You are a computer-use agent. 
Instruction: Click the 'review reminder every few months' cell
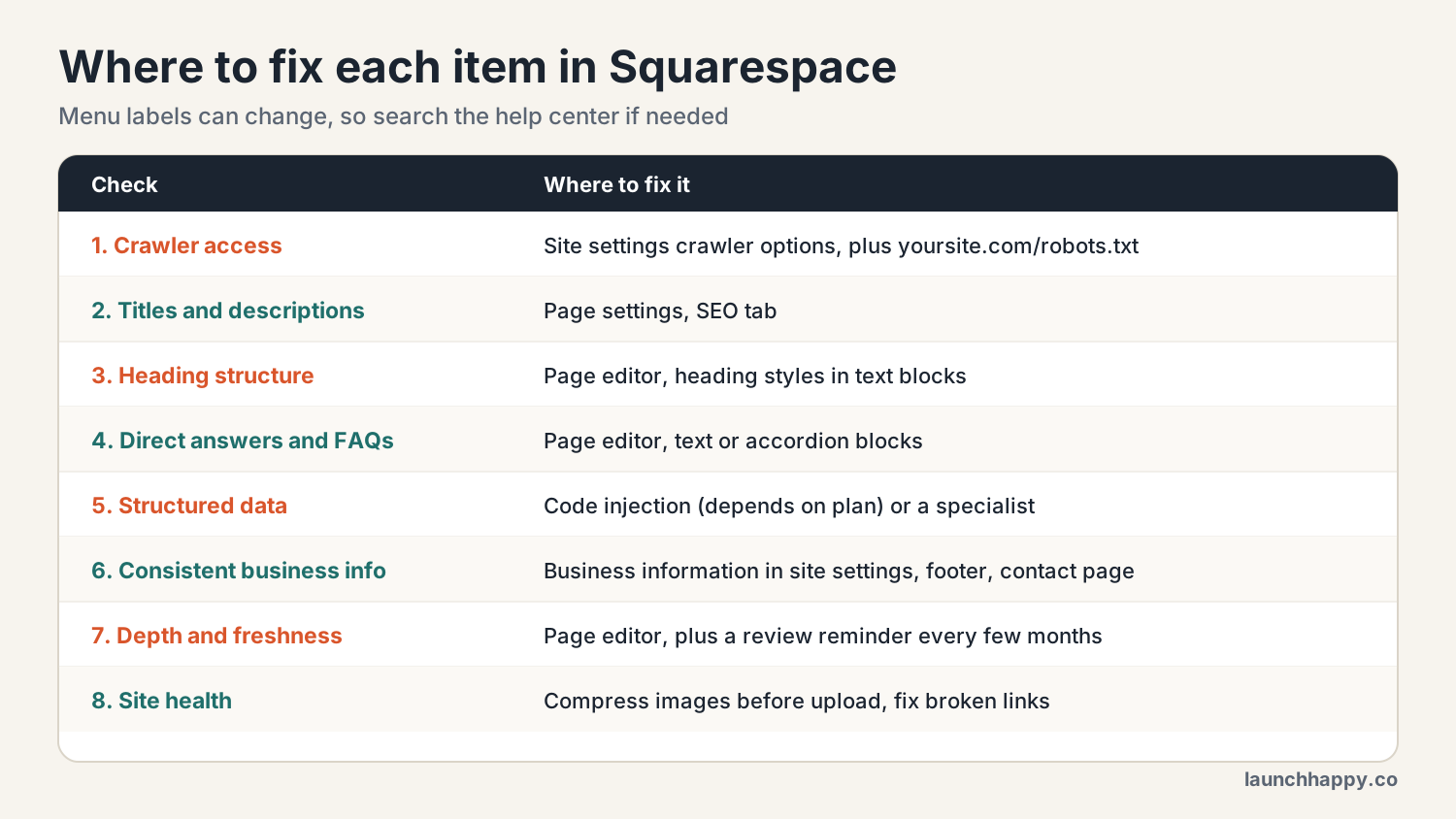[823, 636]
